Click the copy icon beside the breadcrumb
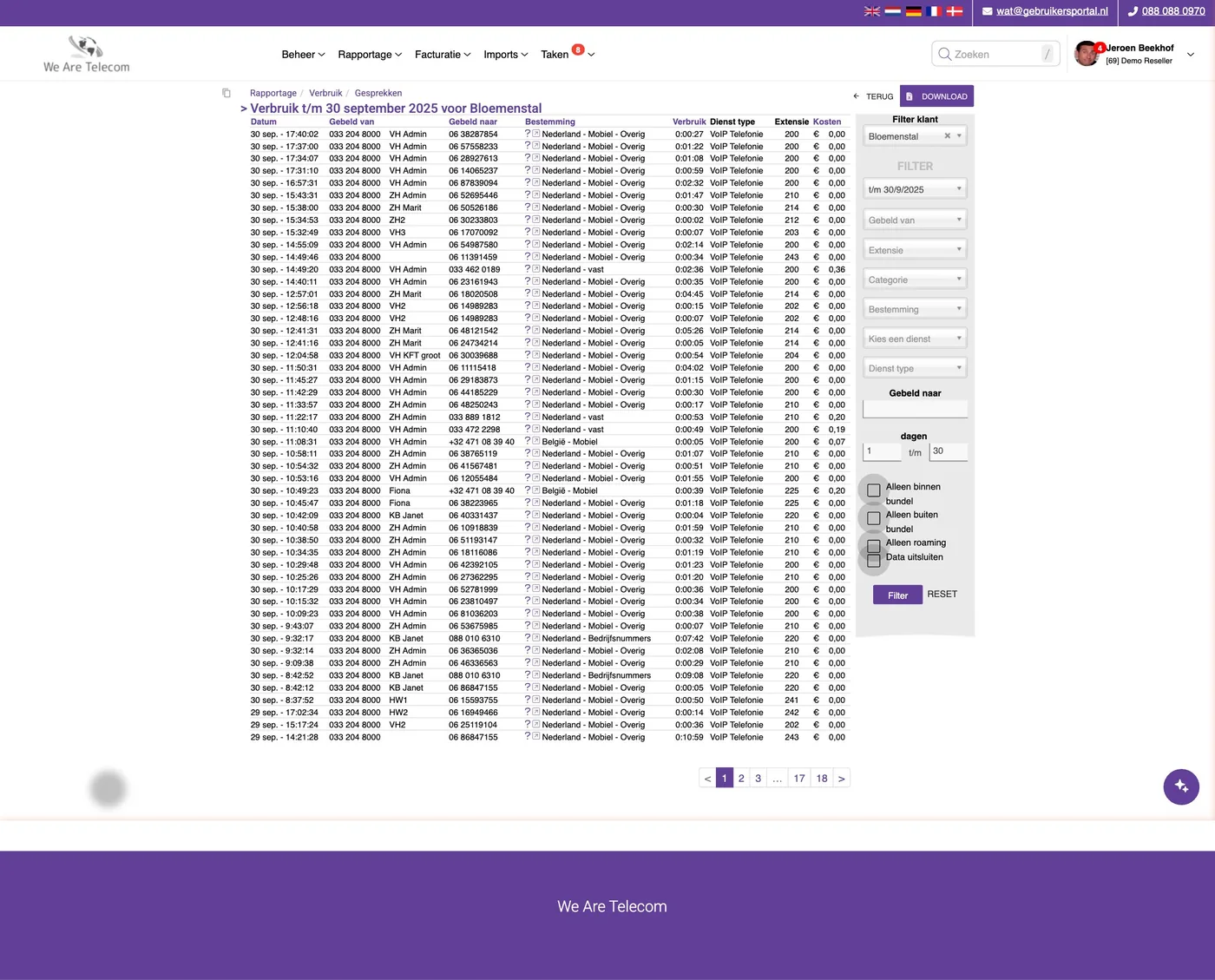This screenshot has width=1215, height=980. 227,93
